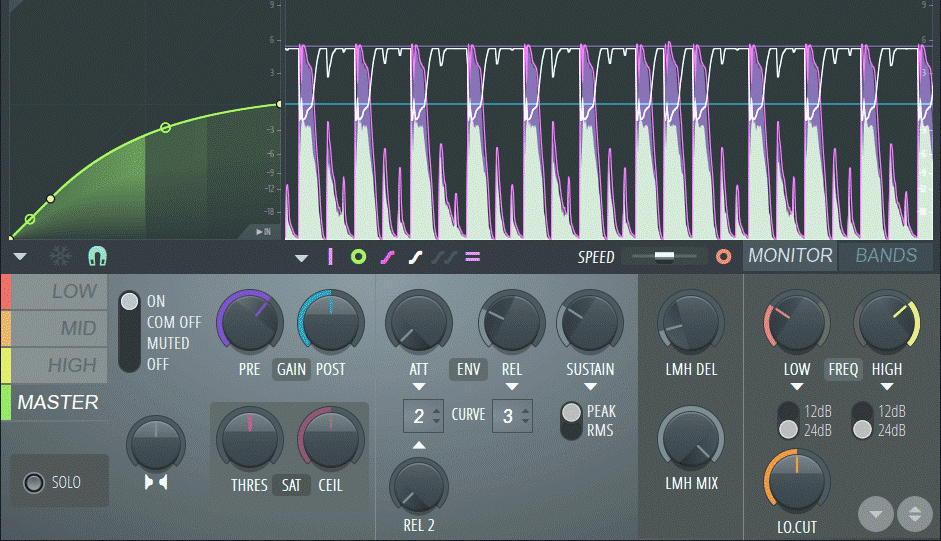Set band state to MUTED

click(x=168, y=343)
